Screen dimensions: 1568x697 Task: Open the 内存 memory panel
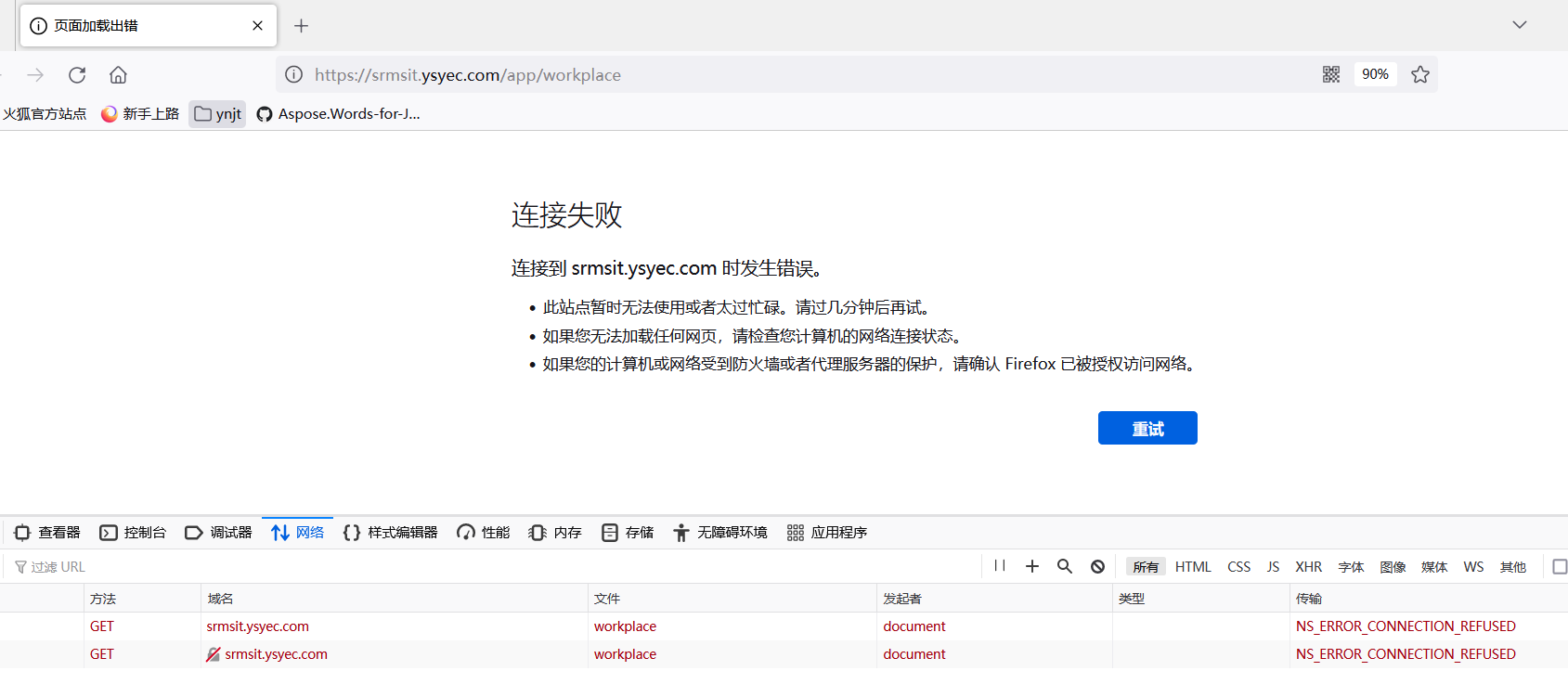[555, 533]
